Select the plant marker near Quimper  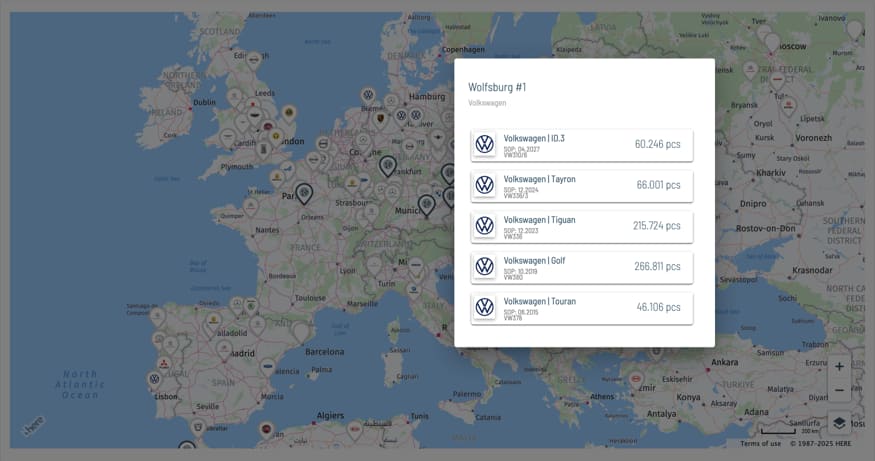[251, 208]
